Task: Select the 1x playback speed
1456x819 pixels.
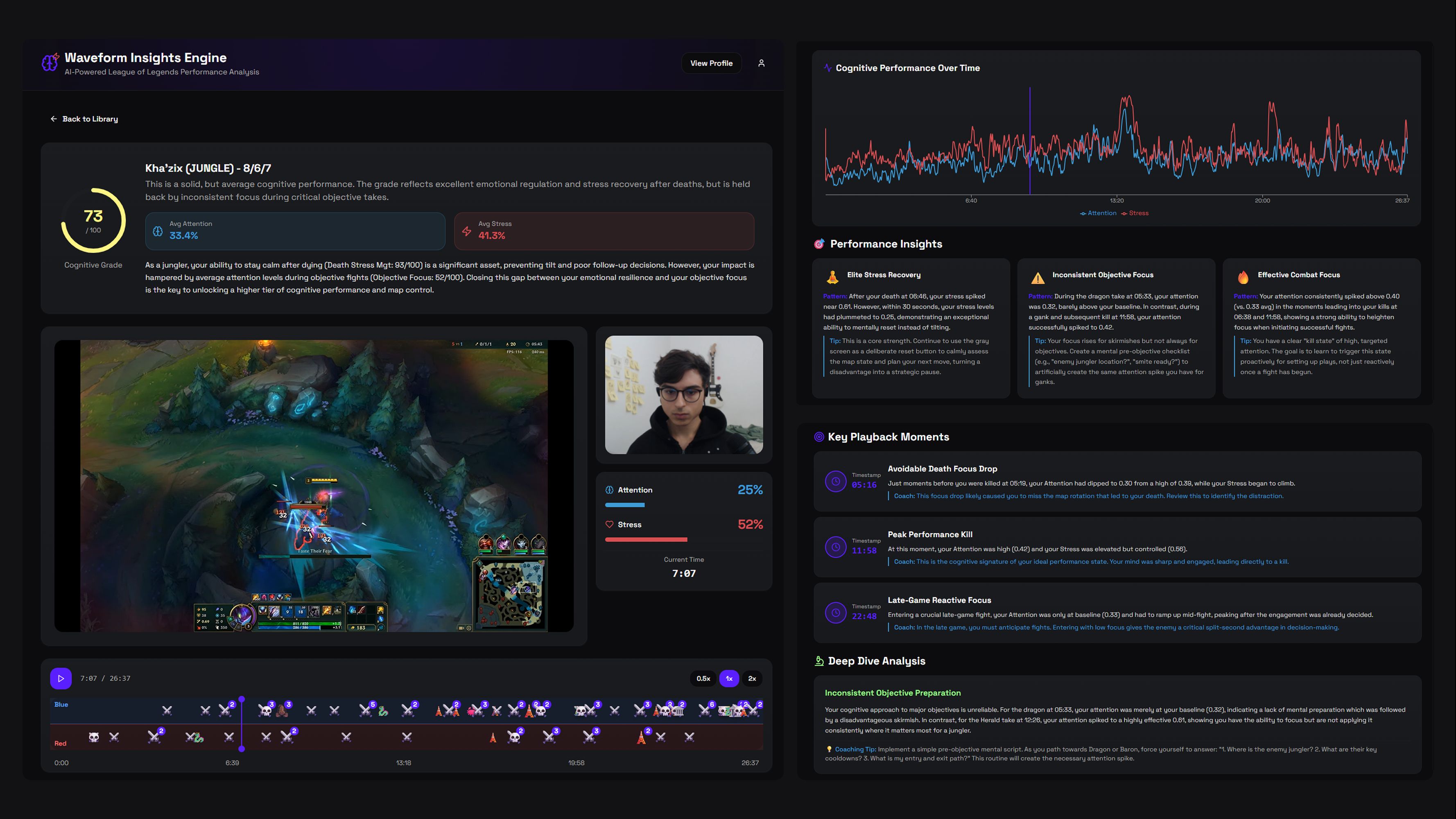Action: [x=729, y=678]
